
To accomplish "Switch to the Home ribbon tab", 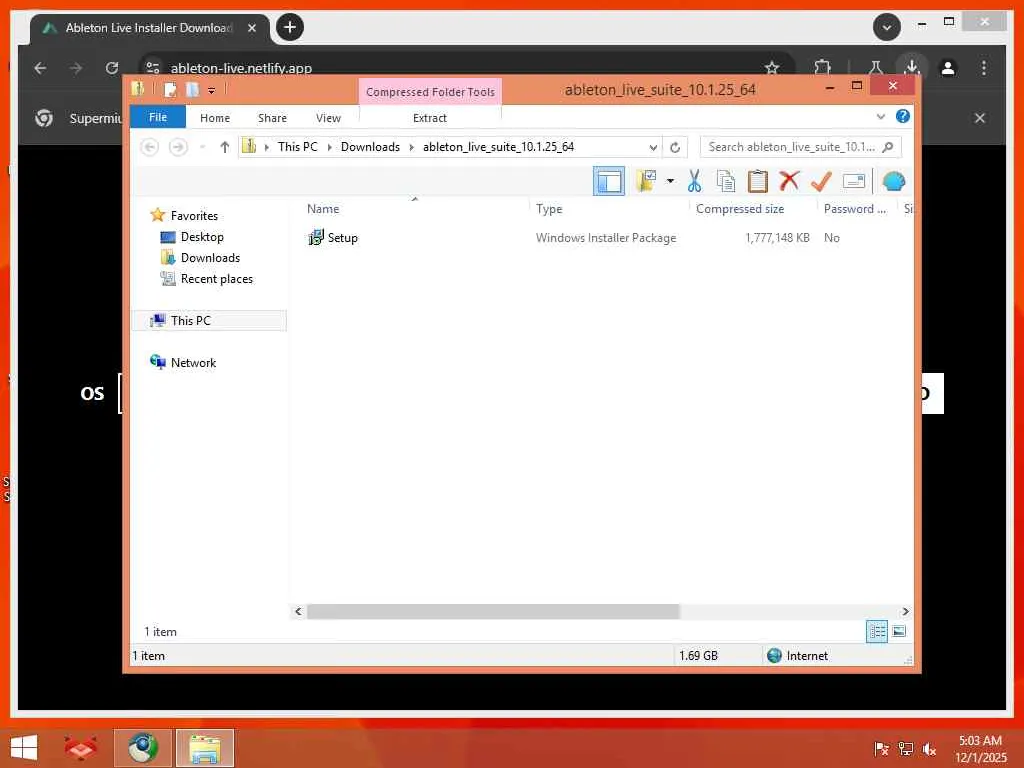I will click(215, 118).
